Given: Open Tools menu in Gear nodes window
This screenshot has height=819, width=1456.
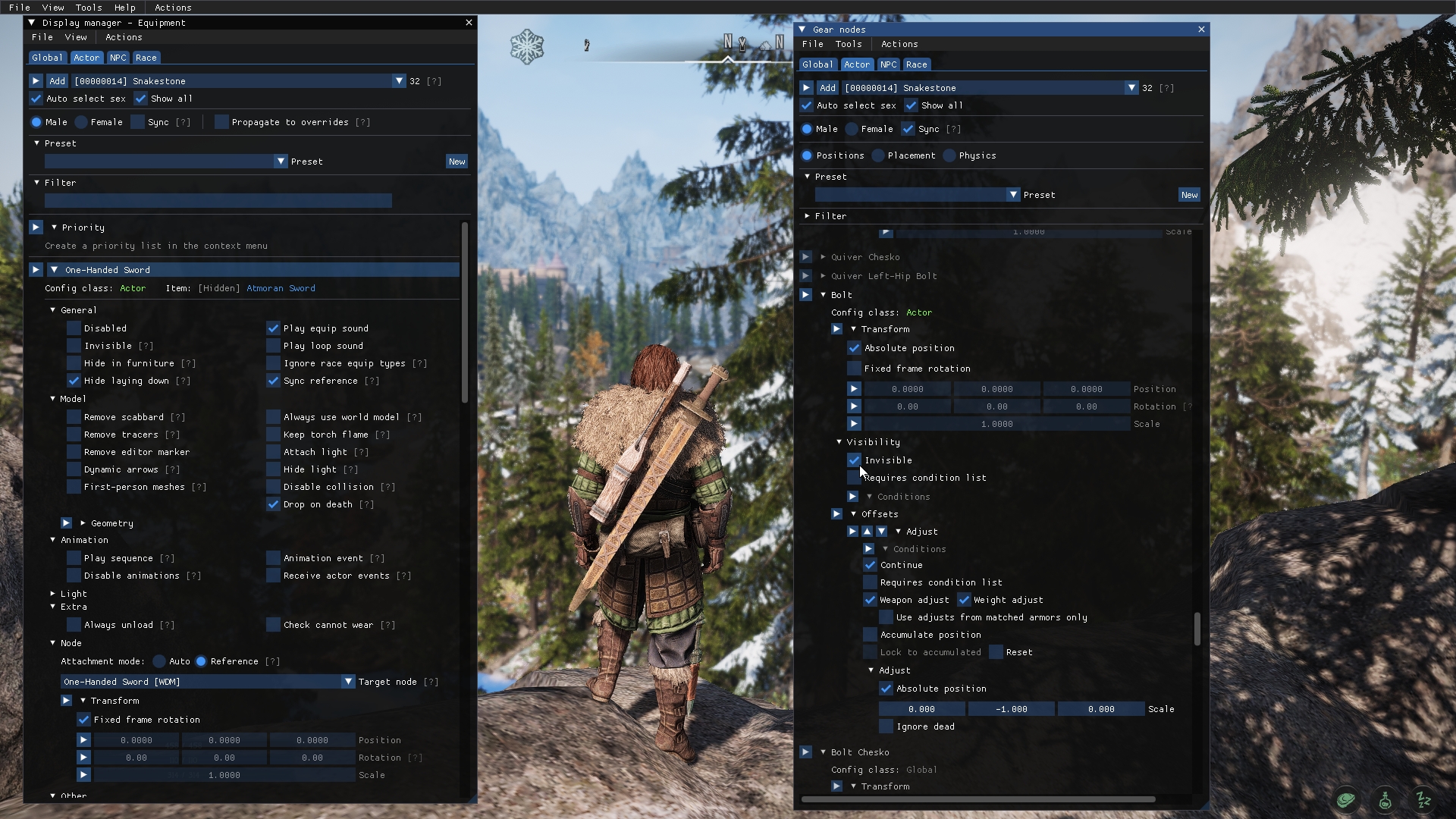Looking at the screenshot, I should pos(849,44).
